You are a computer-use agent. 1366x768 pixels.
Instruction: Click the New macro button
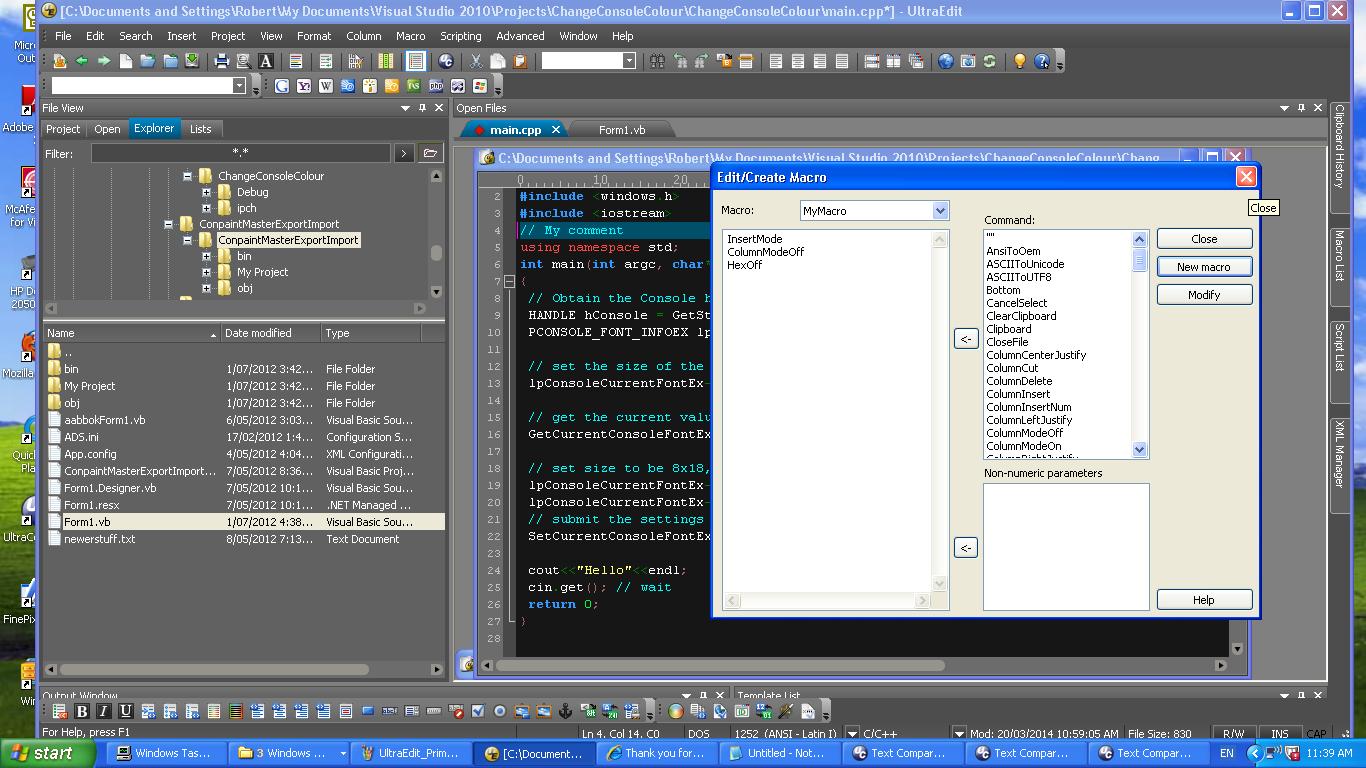click(1203, 267)
